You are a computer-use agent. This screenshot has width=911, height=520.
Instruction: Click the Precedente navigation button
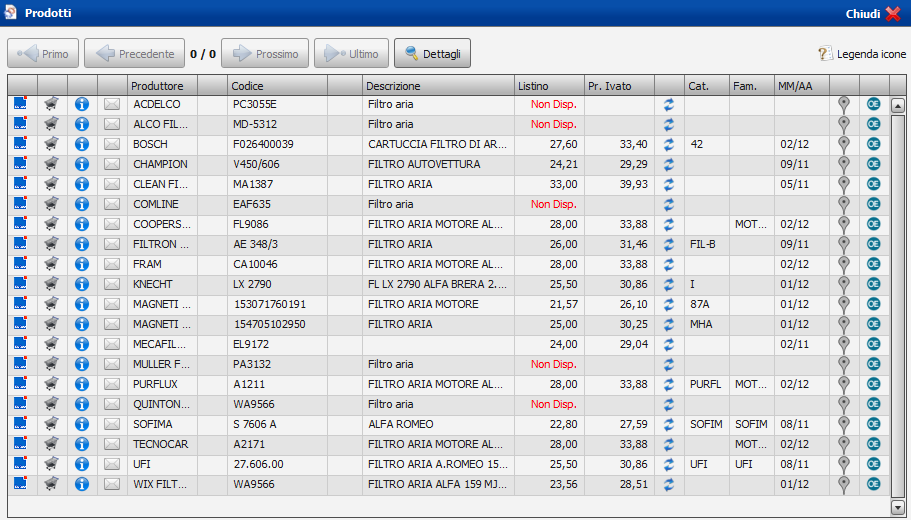(x=134, y=53)
